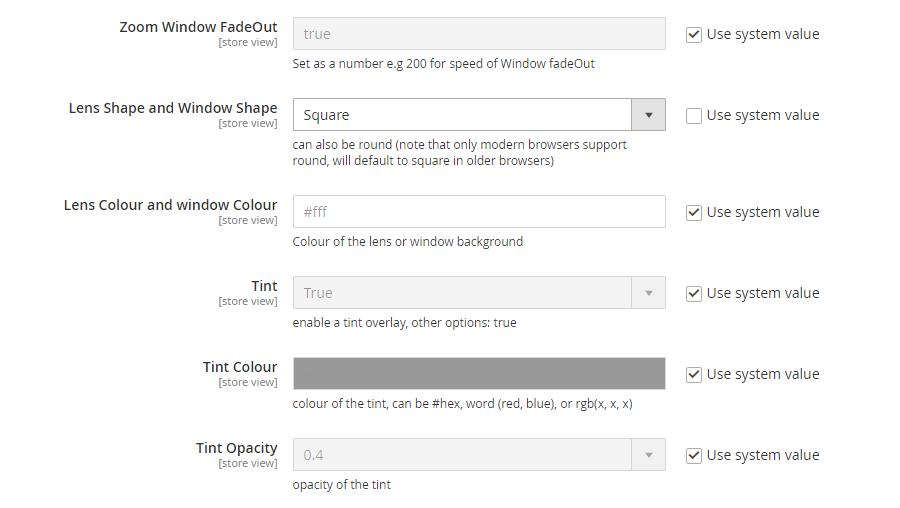Image resolution: width=900 pixels, height=508 pixels.
Task: Click the Tint Opacity dropdown arrow
Action: [x=648, y=455]
